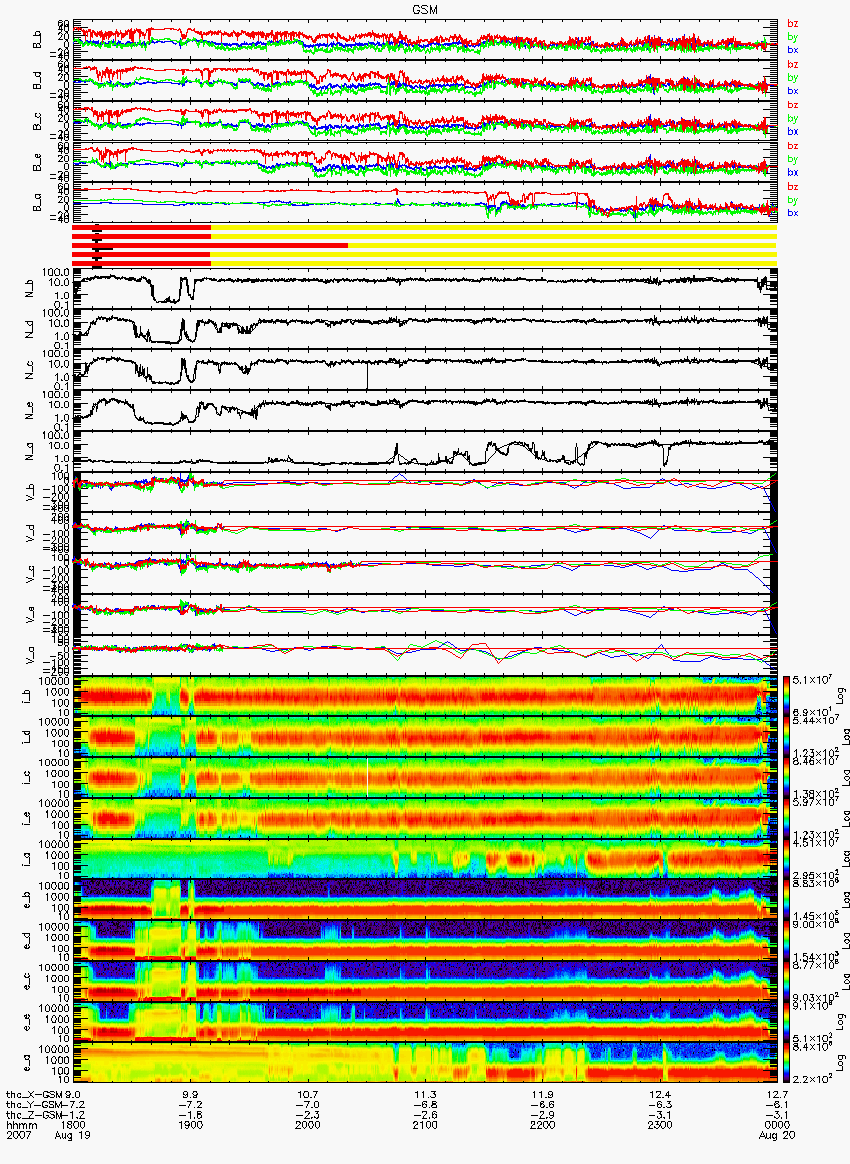Click the e_c electron spectrogram label
This screenshot has height=1164, width=850.
tap(28, 982)
